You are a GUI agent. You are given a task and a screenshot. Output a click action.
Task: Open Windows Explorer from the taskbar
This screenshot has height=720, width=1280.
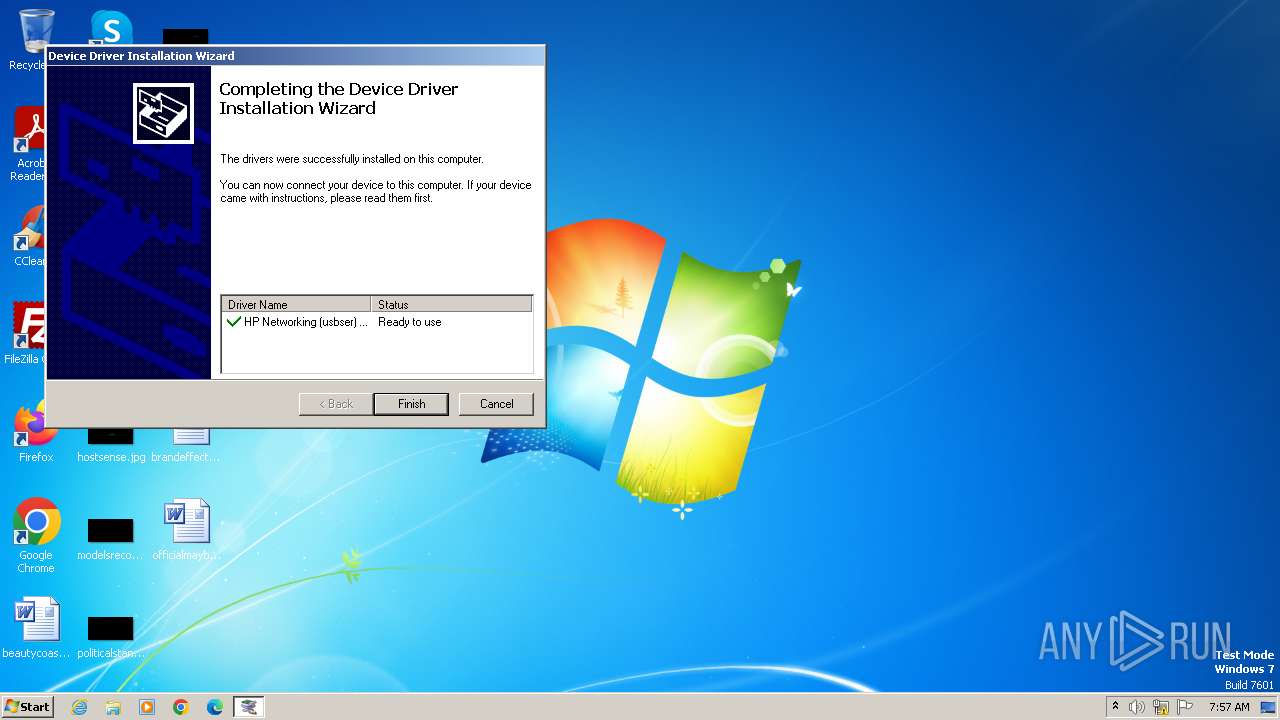(113, 707)
